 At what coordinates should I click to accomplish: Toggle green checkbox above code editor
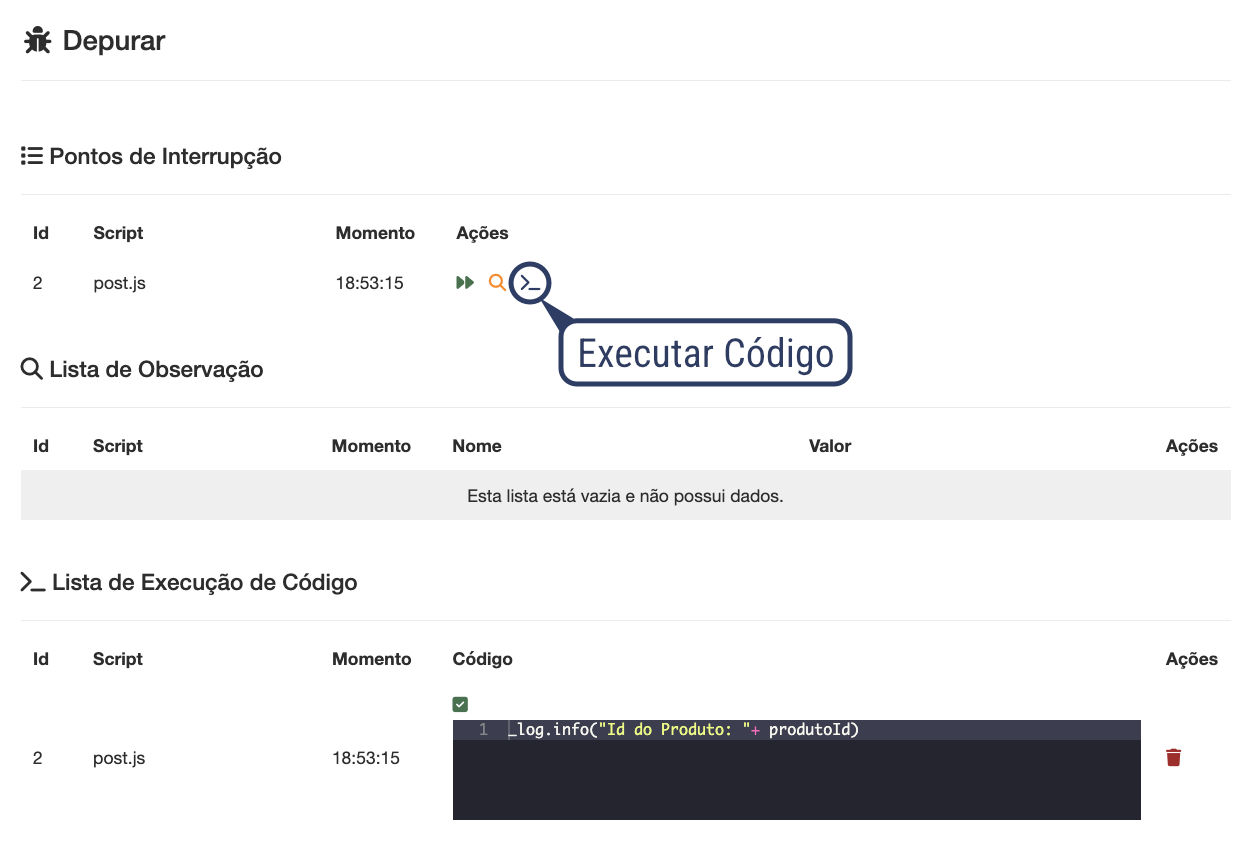(x=460, y=704)
